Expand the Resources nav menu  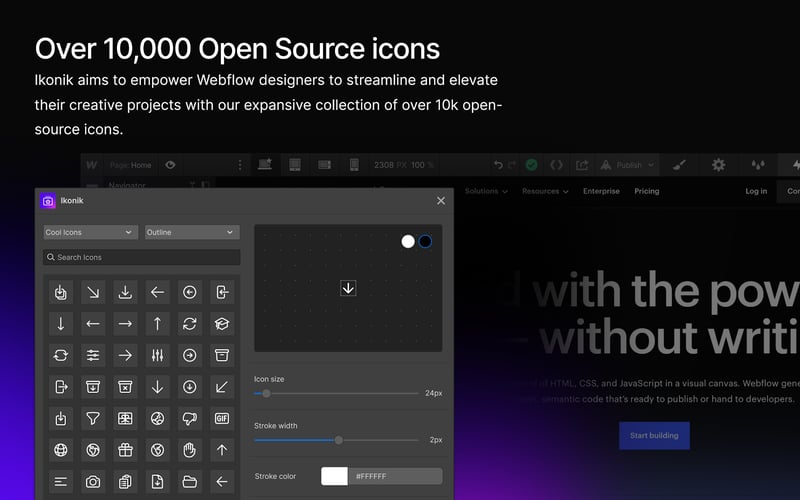[545, 191]
